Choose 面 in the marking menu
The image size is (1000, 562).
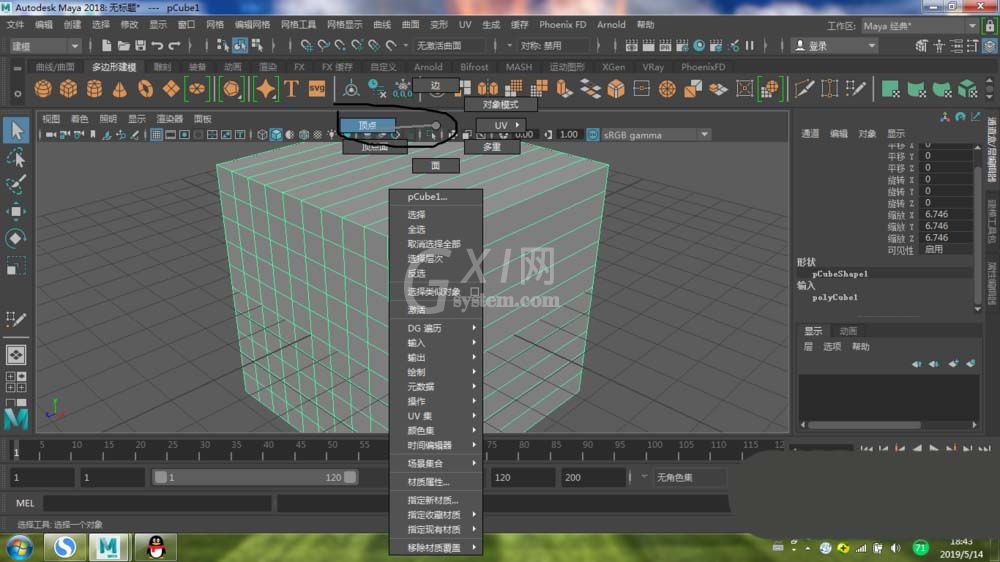(436, 166)
